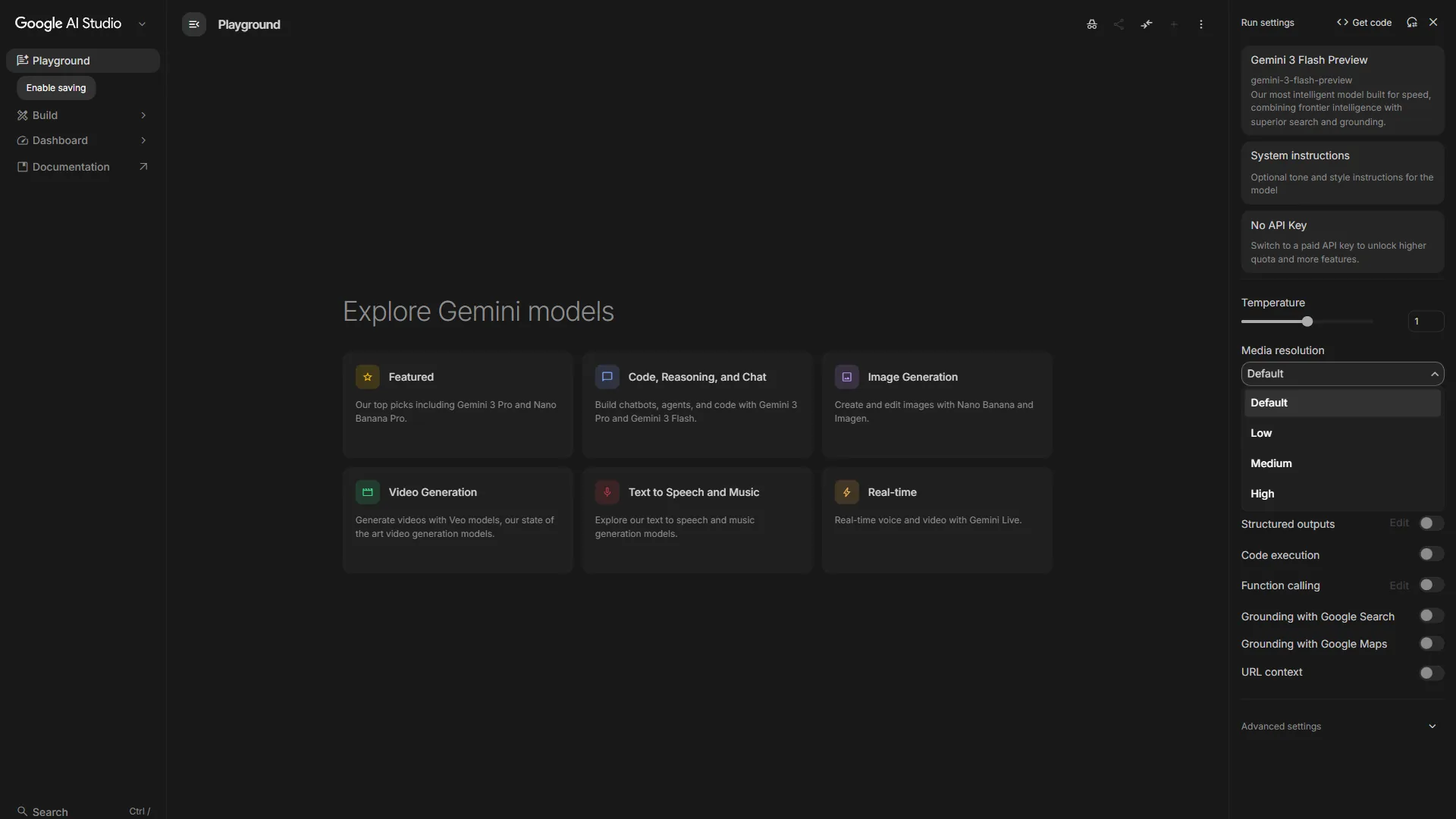Click the Real-time lightning bolt icon
This screenshot has height=819, width=1456.
pos(847,492)
